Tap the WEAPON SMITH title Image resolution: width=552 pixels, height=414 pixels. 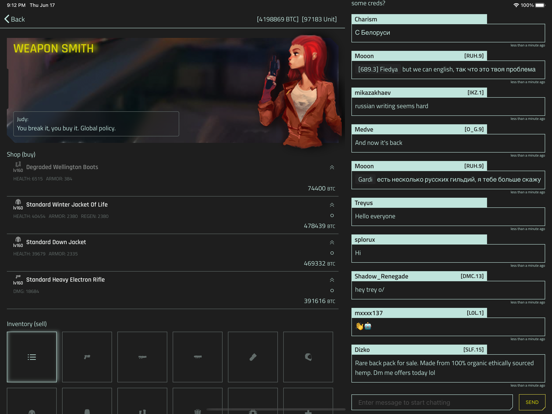tap(54, 48)
